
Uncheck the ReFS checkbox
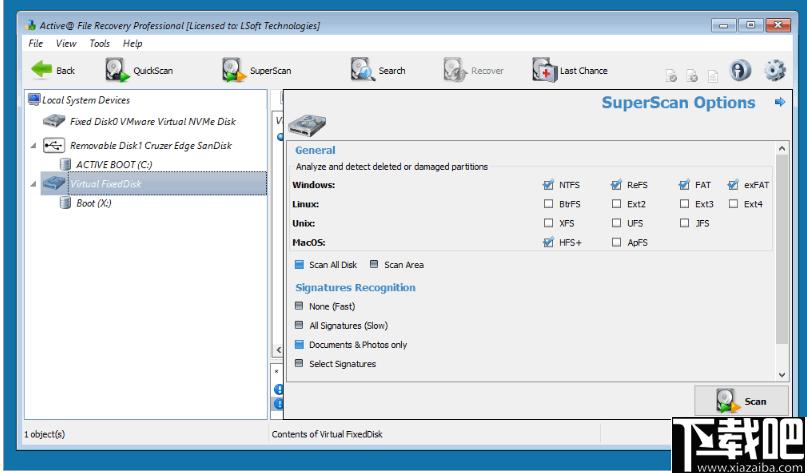616,185
